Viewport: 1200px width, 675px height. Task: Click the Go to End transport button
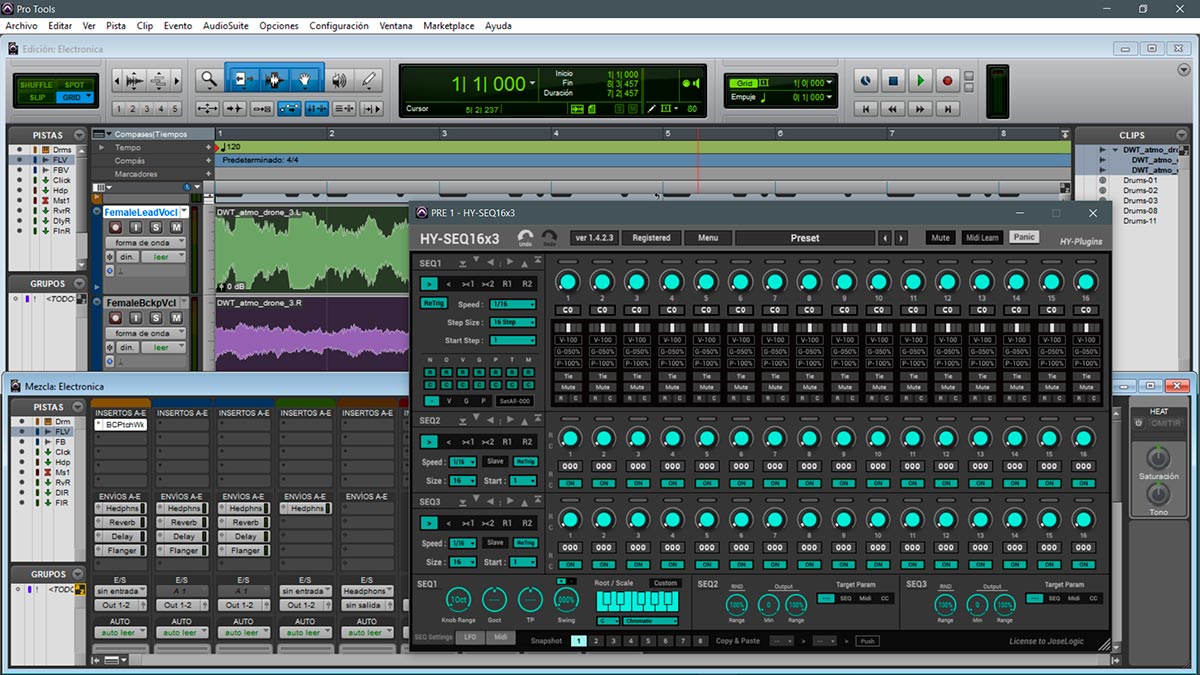click(948, 109)
